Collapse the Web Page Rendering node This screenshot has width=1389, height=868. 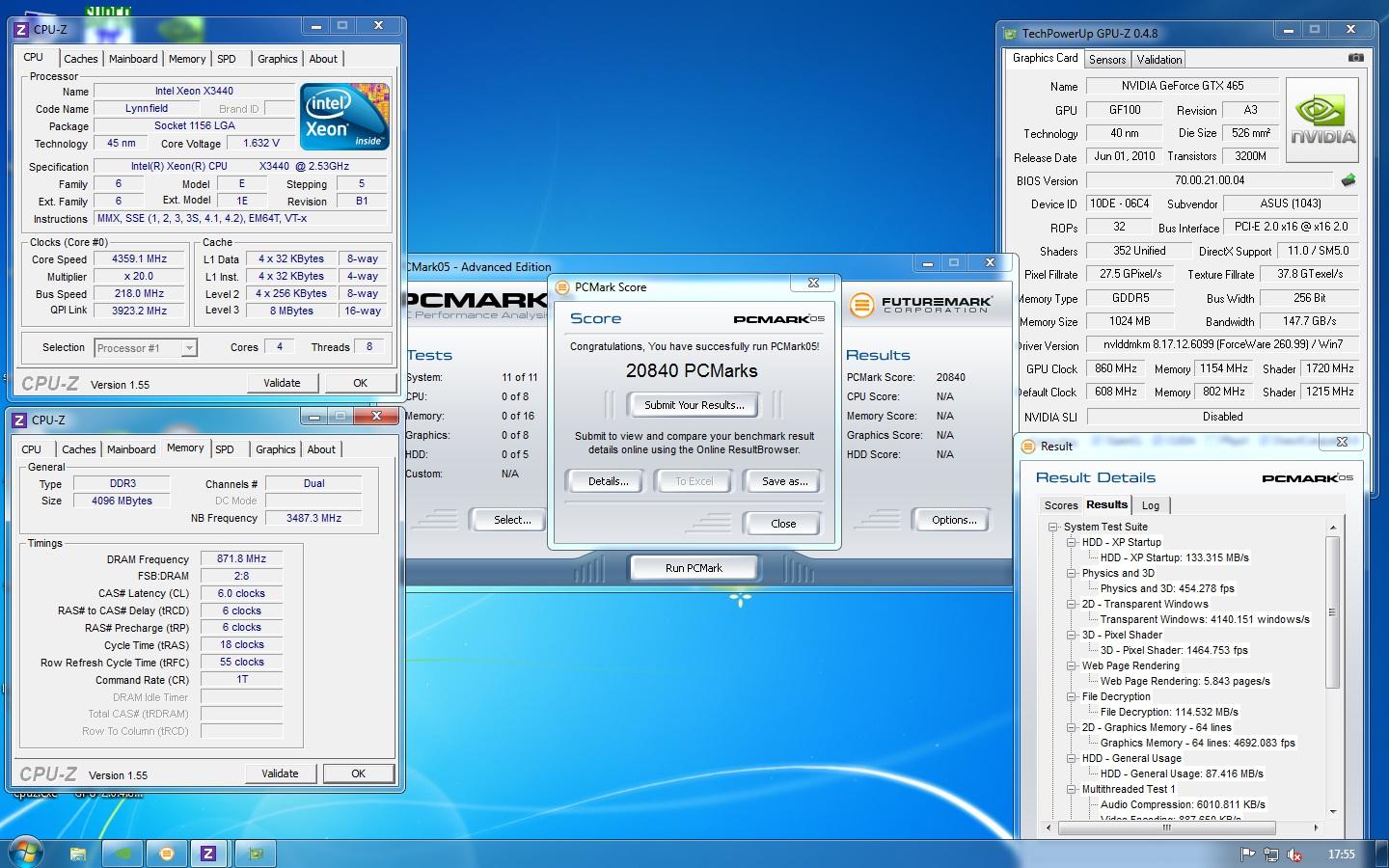pos(1072,665)
